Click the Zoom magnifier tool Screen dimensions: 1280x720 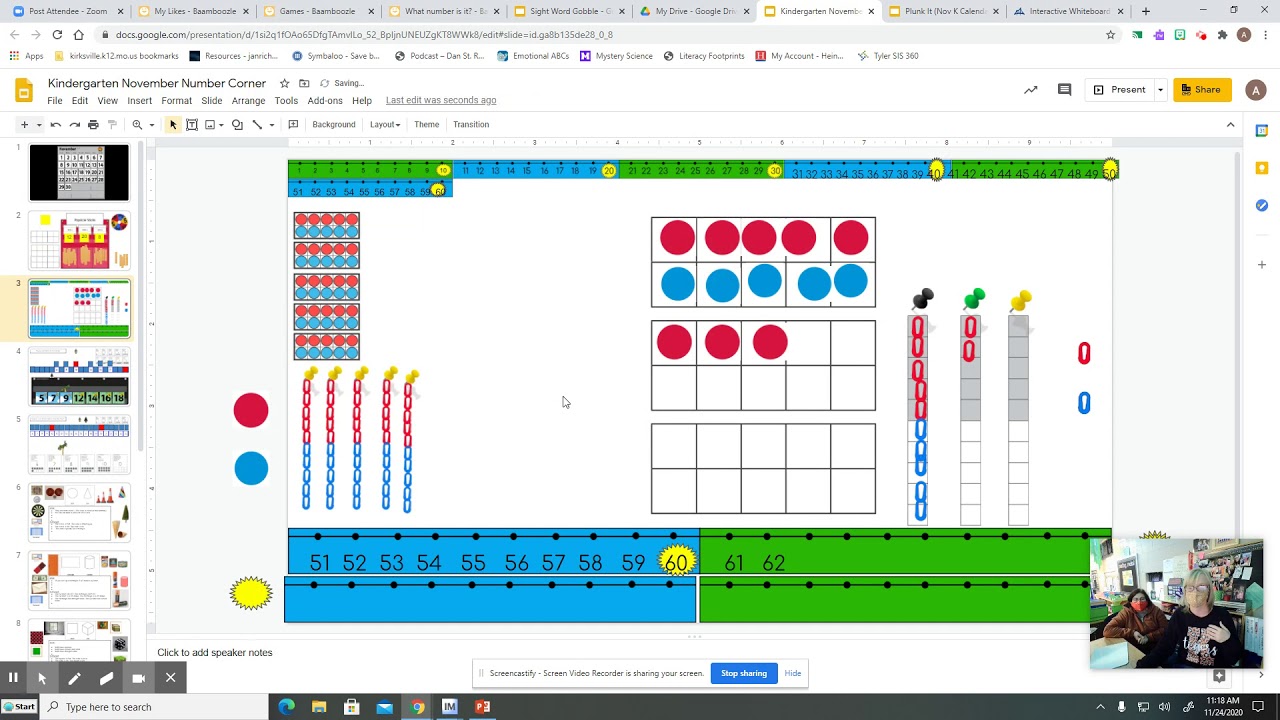[x=137, y=125]
